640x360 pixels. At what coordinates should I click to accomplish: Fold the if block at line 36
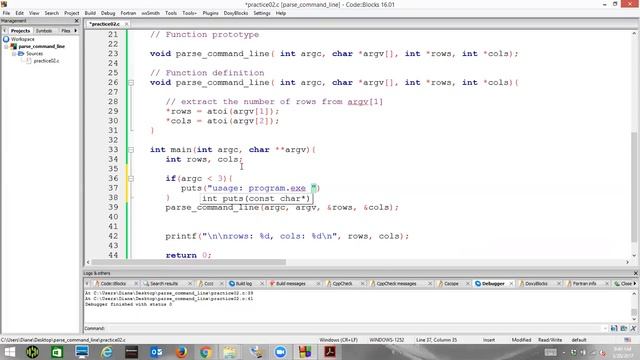[x=131, y=179]
